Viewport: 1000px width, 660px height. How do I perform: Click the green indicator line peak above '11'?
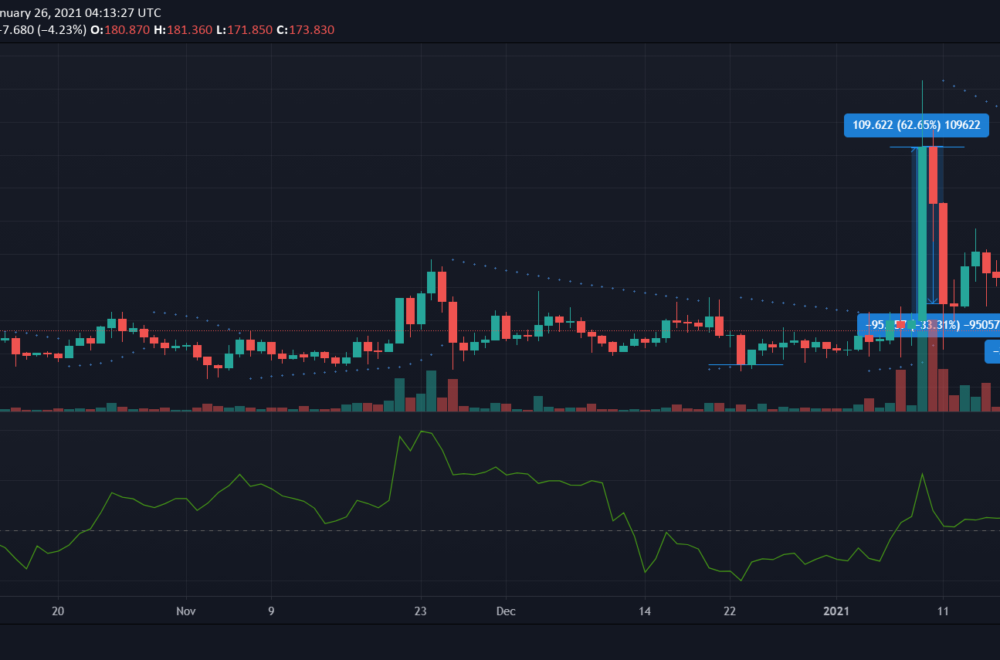(x=922, y=474)
